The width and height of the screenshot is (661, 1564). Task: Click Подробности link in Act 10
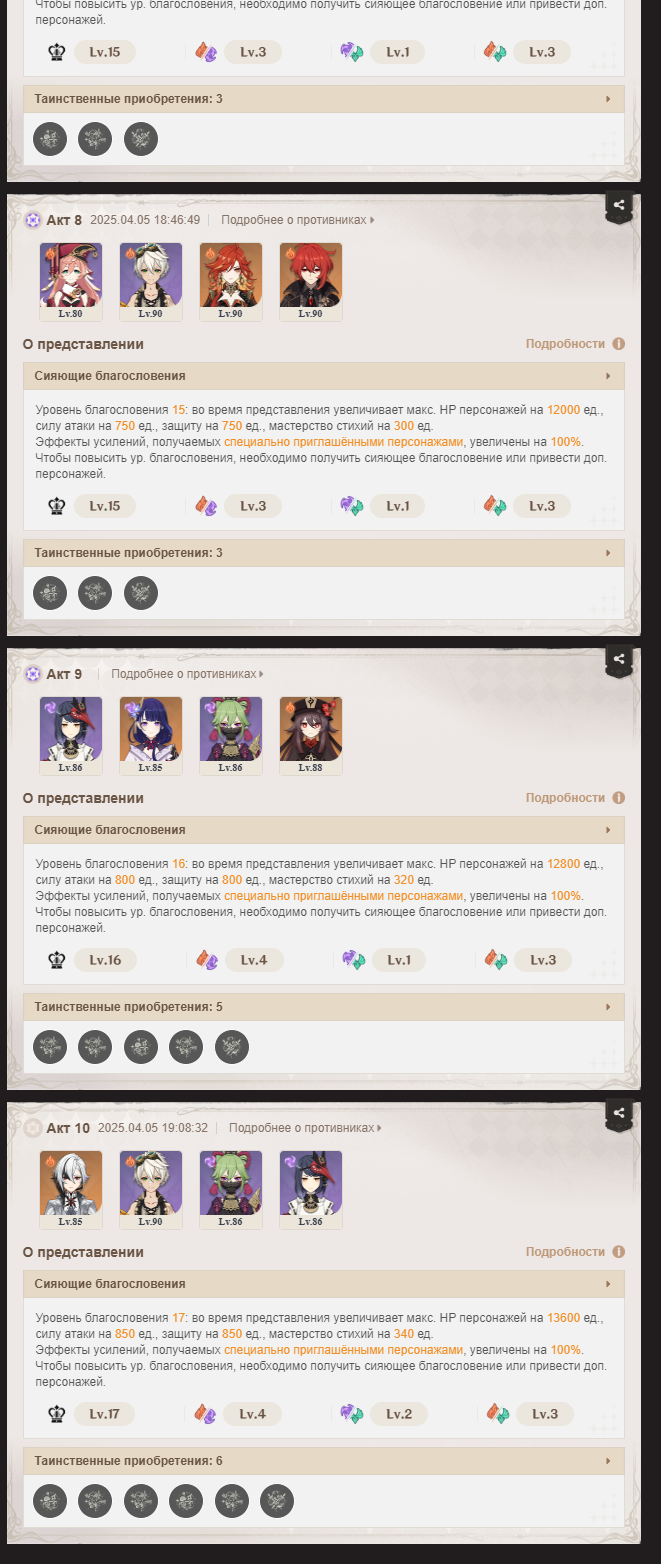pyautogui.click(x=565, y=1252)
